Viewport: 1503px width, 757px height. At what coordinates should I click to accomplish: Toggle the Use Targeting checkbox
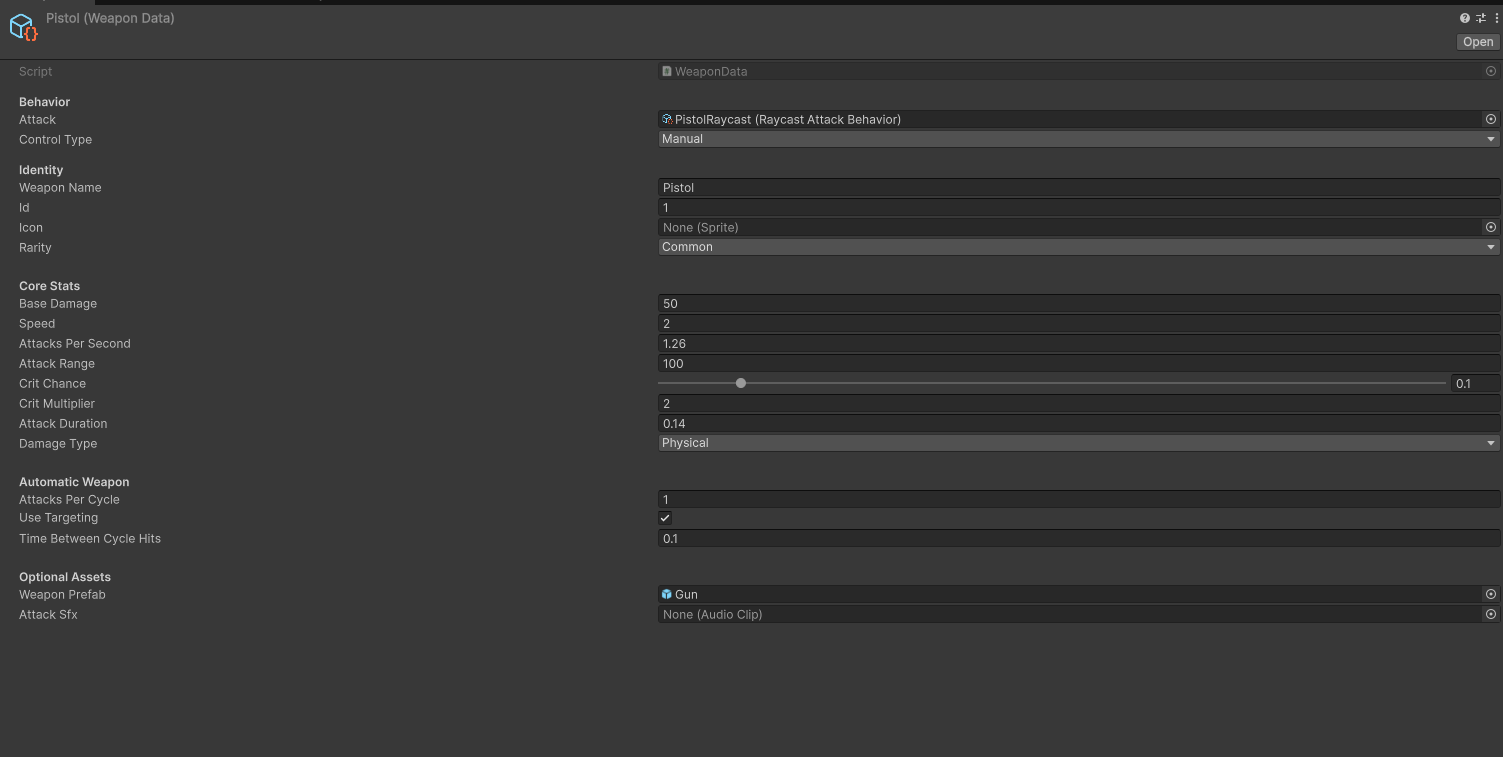click(665, 518)
